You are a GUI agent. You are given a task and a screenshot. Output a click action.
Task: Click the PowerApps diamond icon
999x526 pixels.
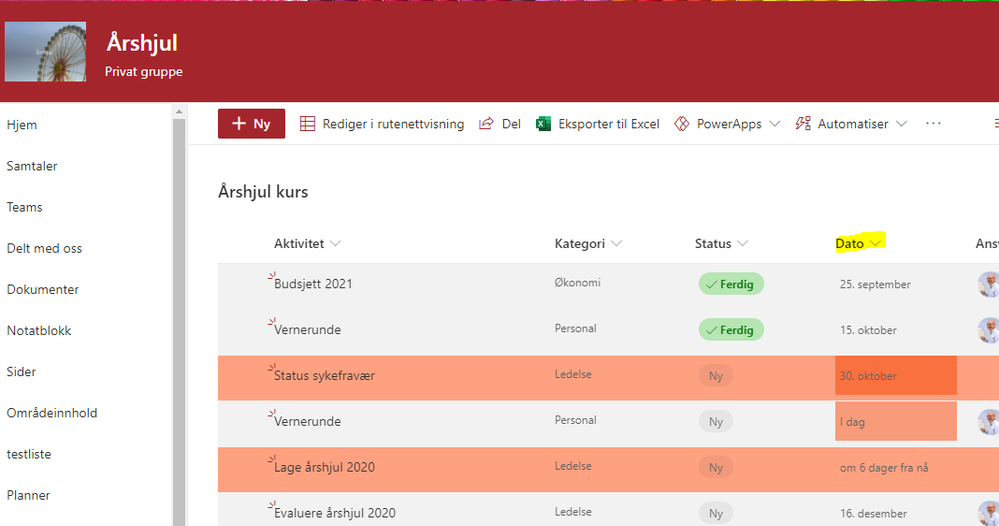[x=682, y=124]
